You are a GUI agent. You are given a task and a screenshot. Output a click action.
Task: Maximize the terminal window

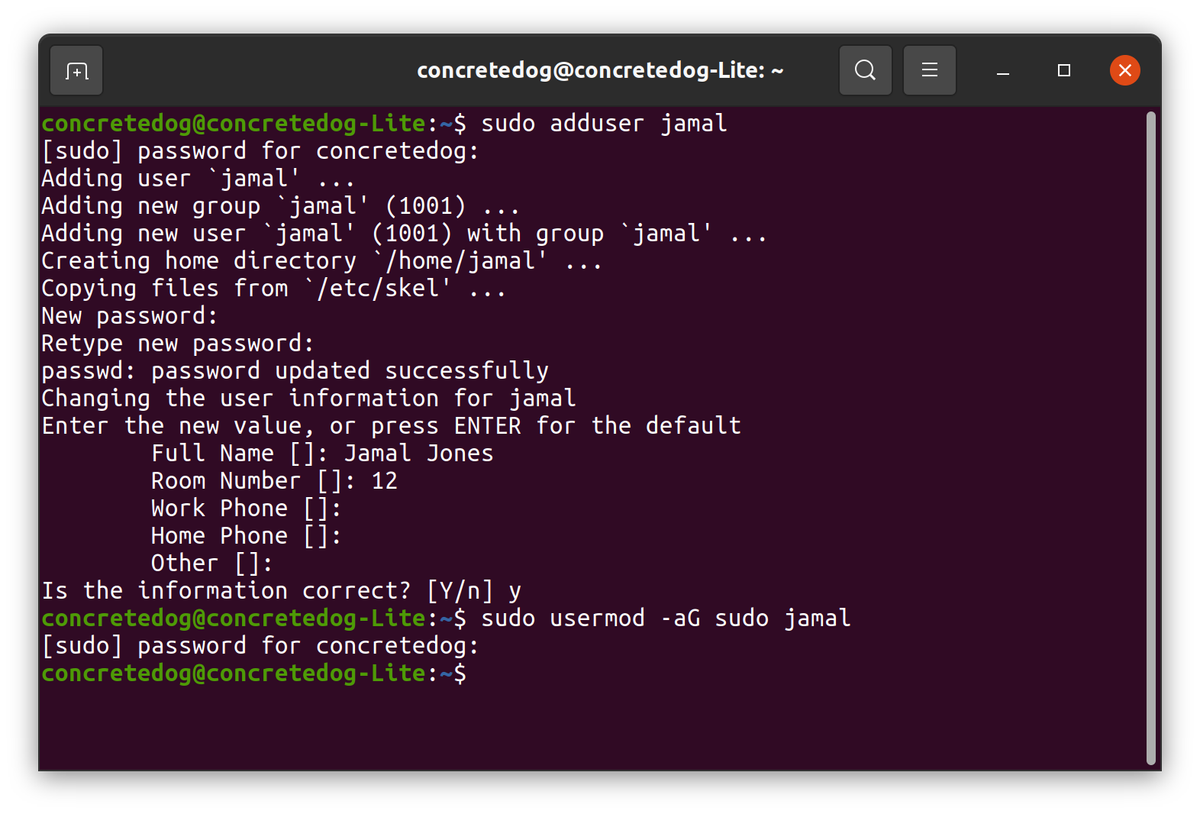tap(1064, 71)
